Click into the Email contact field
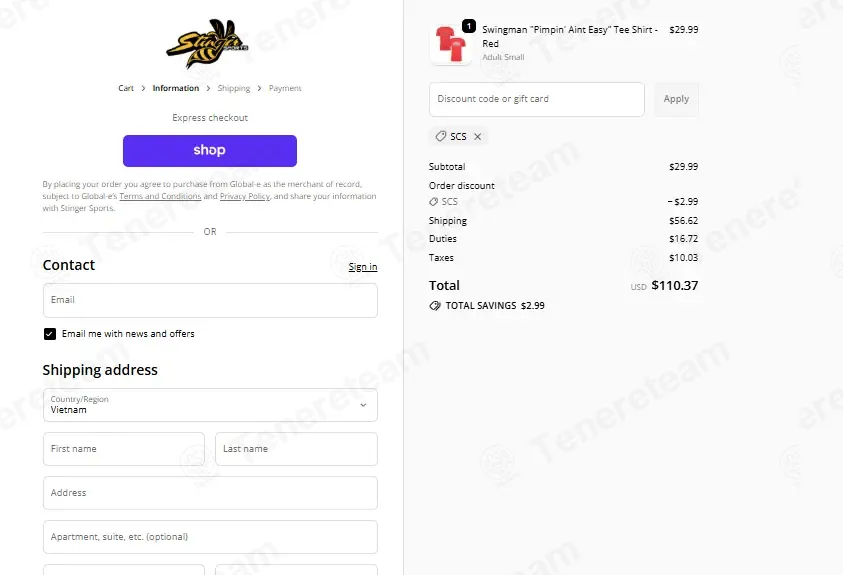Viewport: 843px width, 575px height. (210, 300)
